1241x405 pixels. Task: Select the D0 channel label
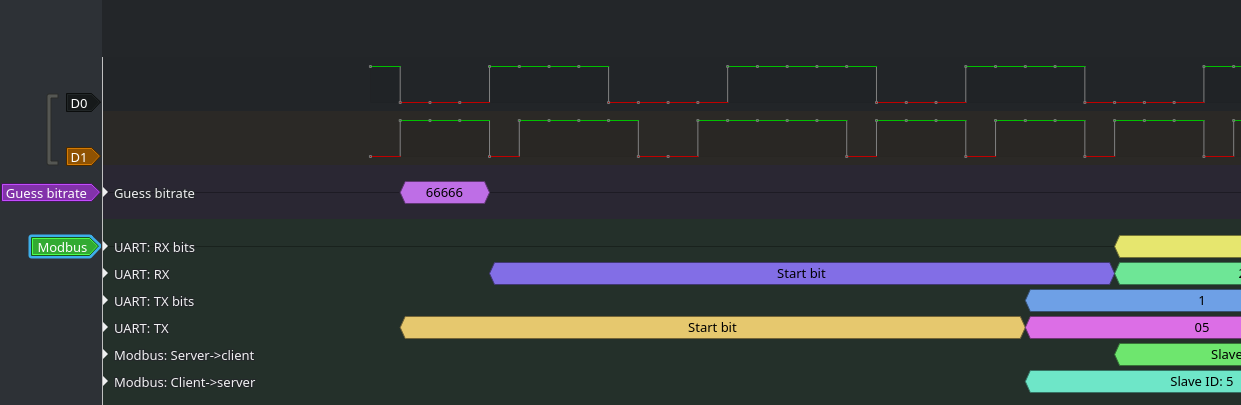[81, 103]
